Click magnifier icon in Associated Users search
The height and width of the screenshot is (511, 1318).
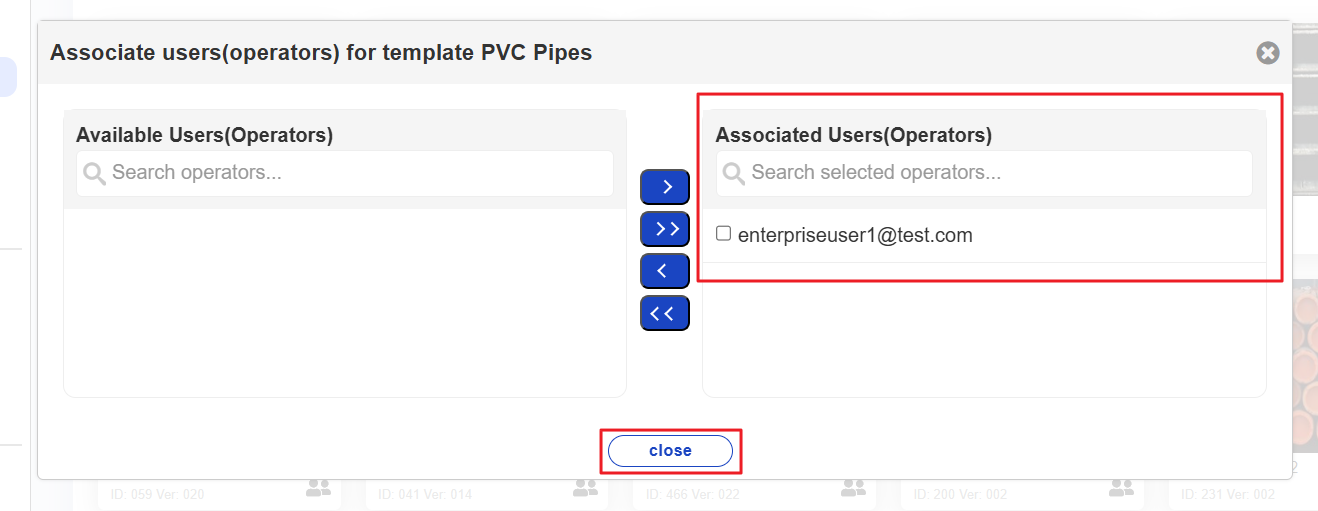pyautogui.click(x=734, y=174)
